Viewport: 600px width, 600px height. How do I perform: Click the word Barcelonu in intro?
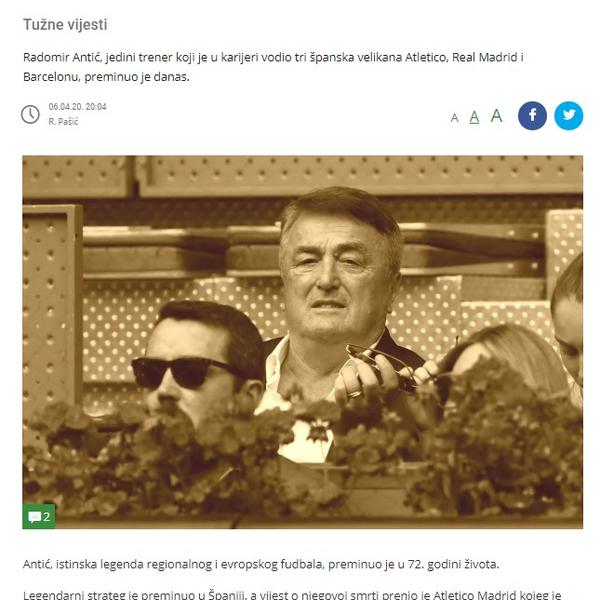52,77
